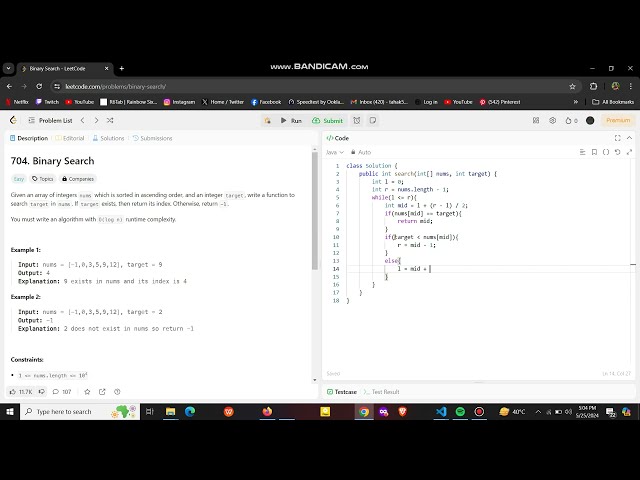Viewport: 640px width, 480px height.
Task: Click the debugger icon beside Run
Action: coord(267,120)
